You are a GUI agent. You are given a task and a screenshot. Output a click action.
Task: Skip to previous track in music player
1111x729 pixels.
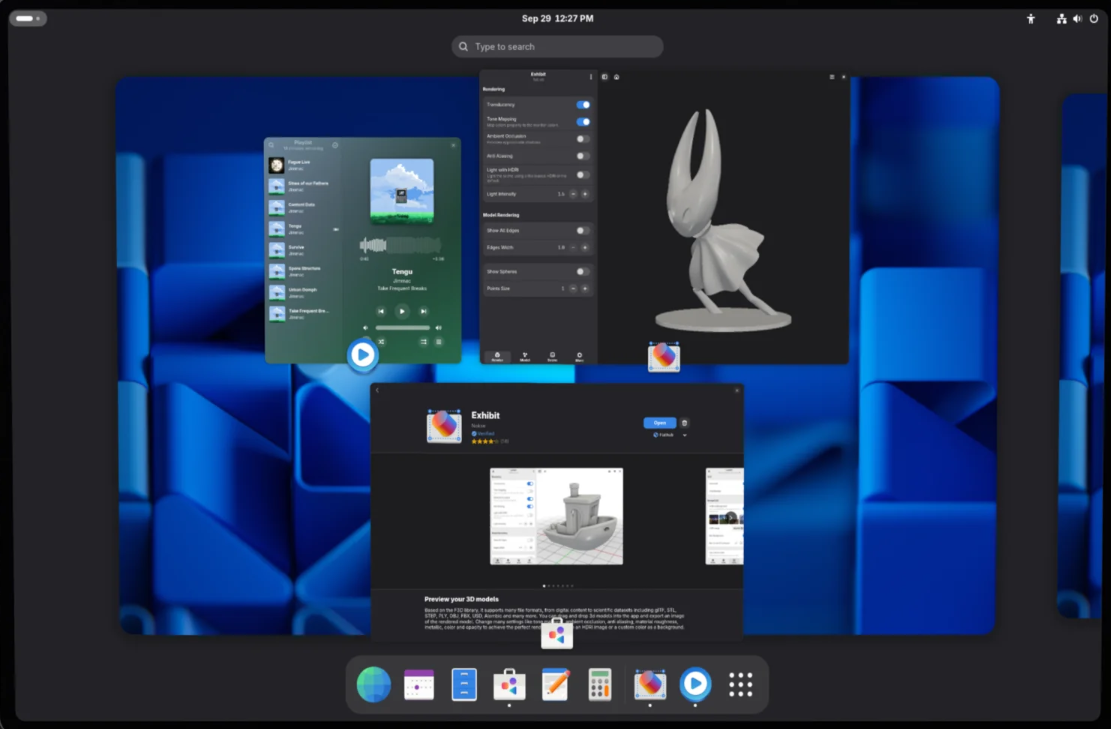381,311
